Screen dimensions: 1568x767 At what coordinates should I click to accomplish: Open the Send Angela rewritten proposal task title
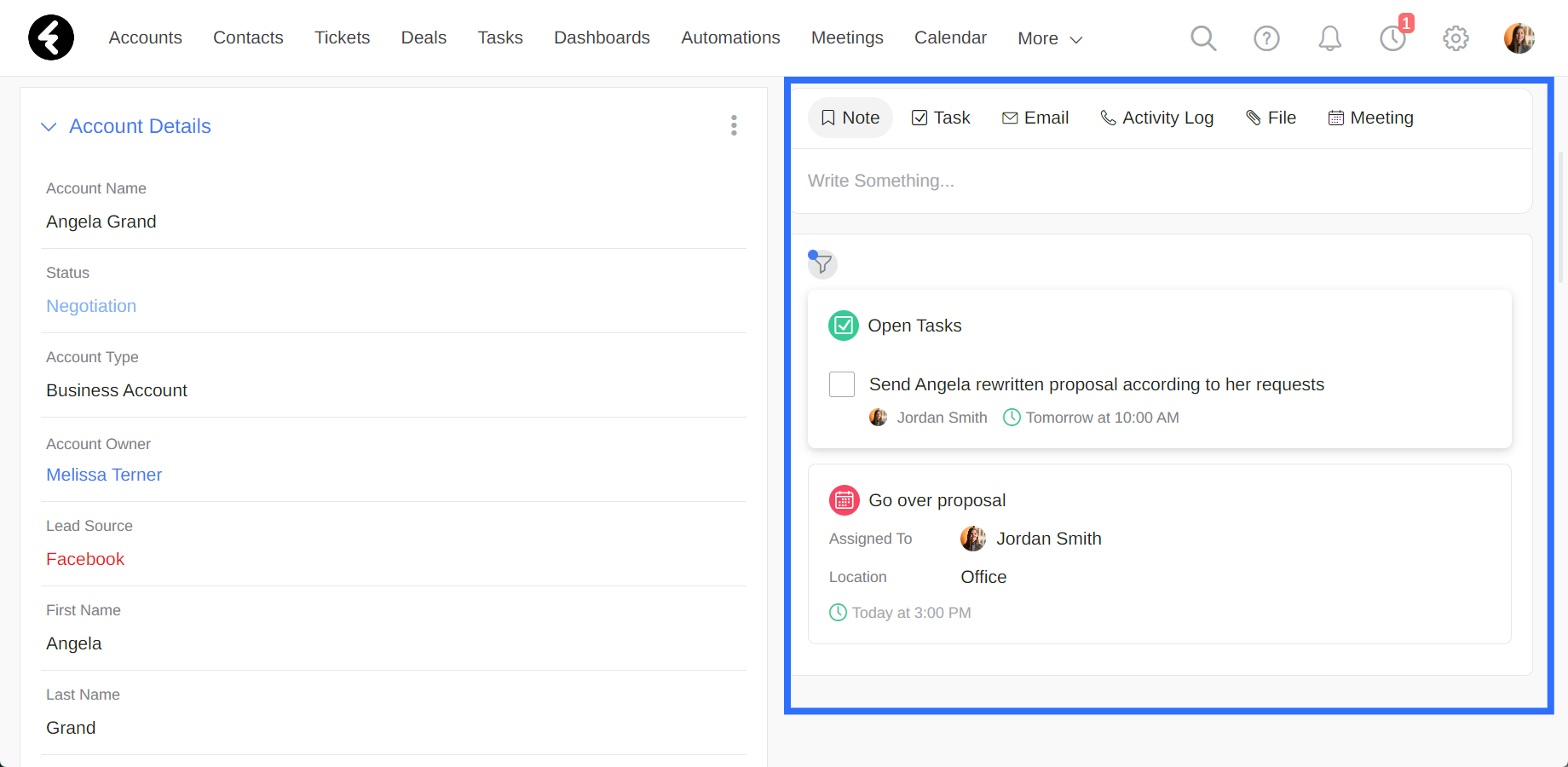1097,384
